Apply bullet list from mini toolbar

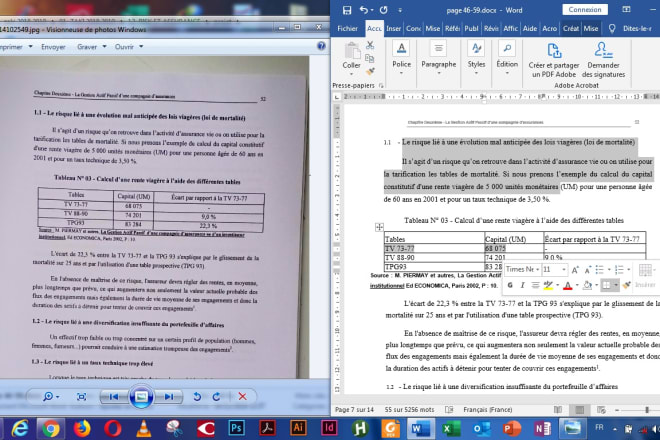(599, 270)
